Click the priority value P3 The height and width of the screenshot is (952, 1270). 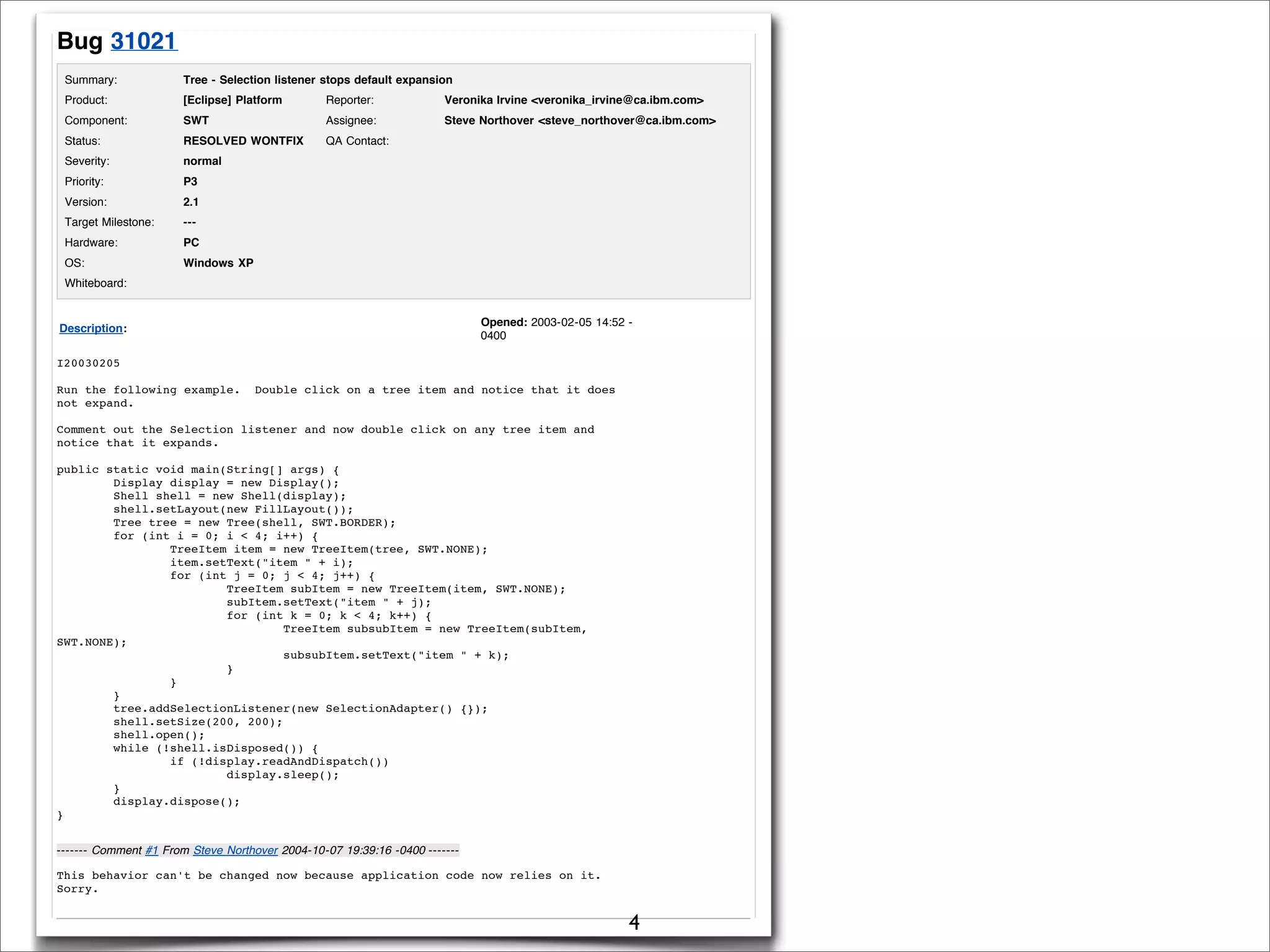(190, 182)
